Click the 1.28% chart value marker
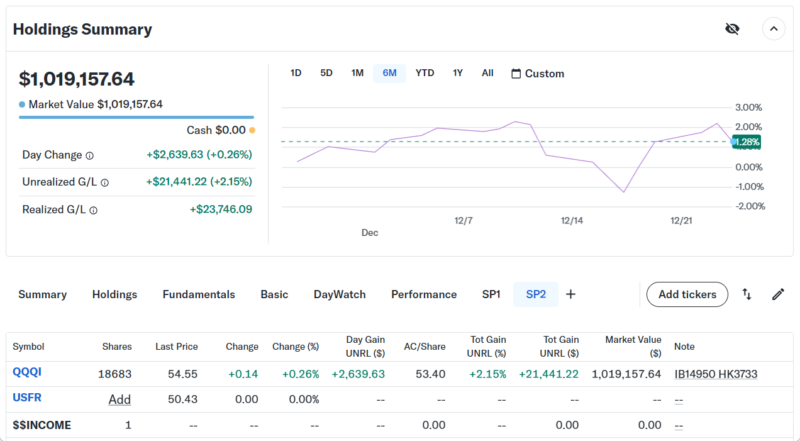The width and height of the screenshot is (800, 441). tap(746, 142)
